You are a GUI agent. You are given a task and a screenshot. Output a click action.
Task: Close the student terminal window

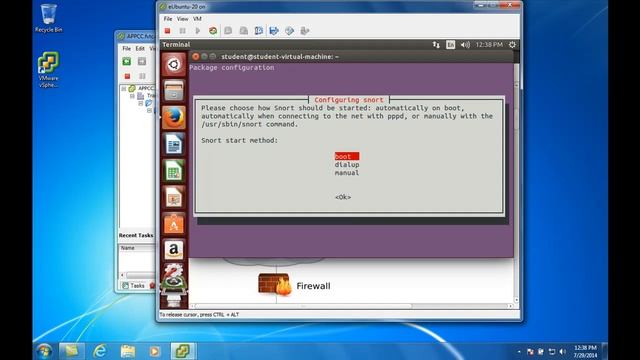(196, 57)
